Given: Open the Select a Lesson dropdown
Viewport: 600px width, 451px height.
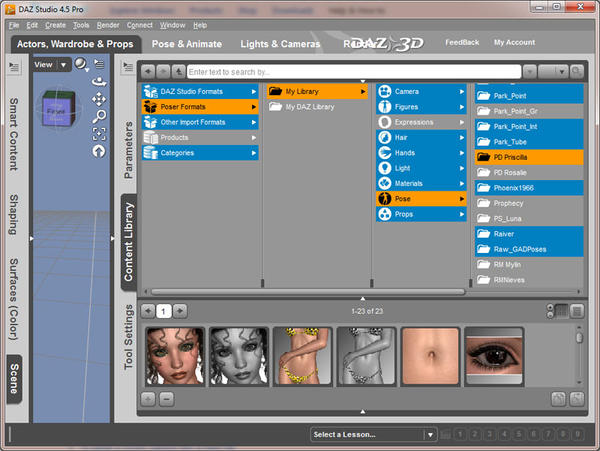Looking at the screenshot, I should 373,435.
